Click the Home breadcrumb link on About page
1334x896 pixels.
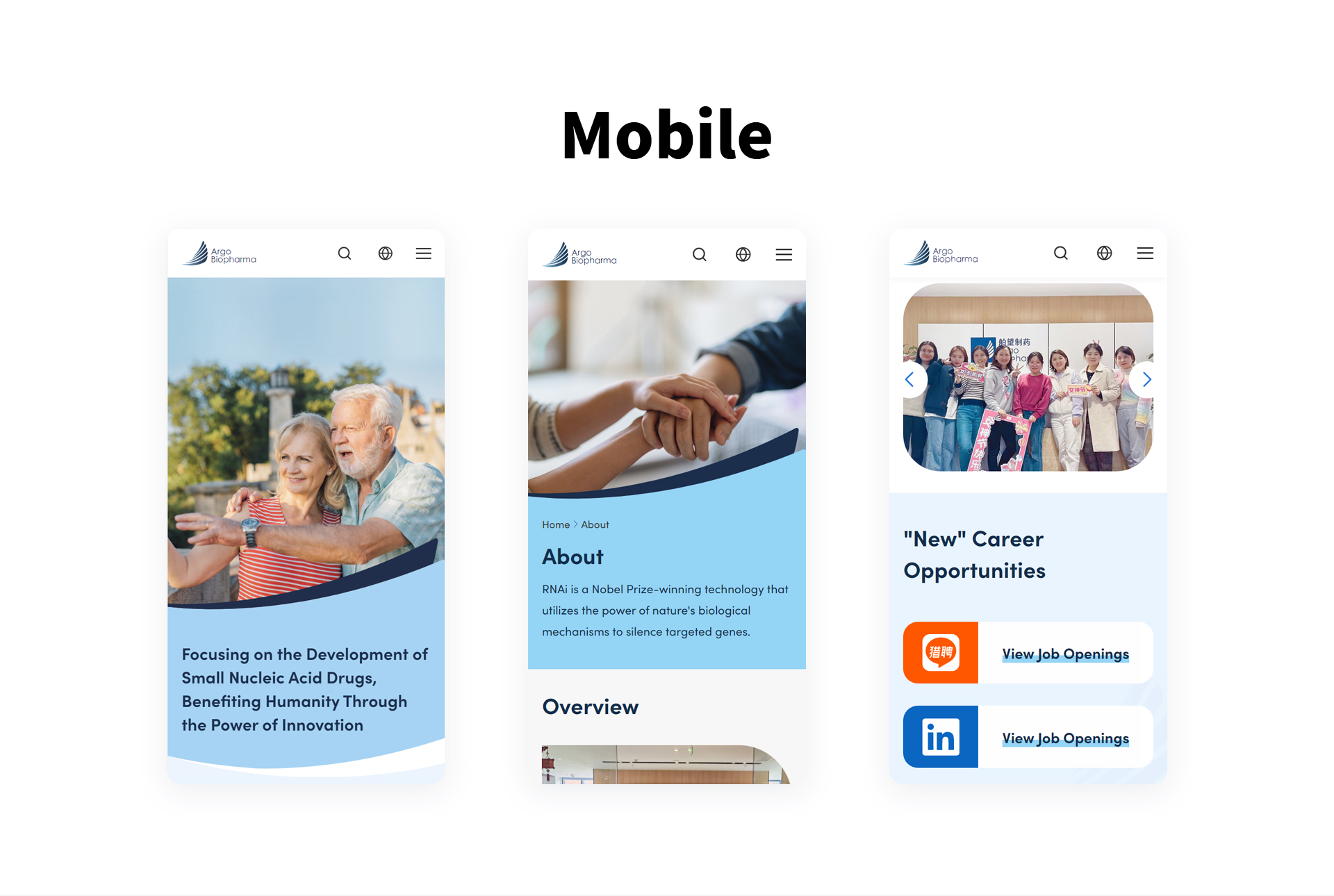pyautogui.click(x=554, y=524)
